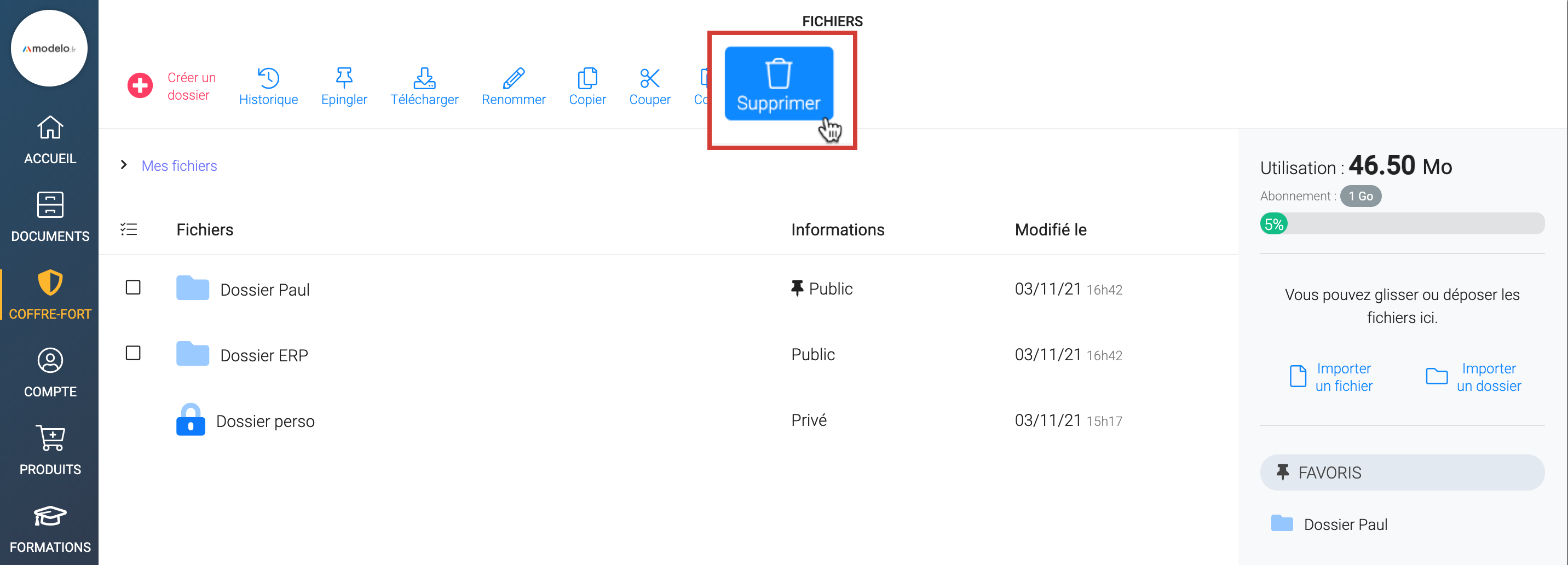This screenshot has width=1568, height=565.
Task: Click the Copier icon
Action: tap(587, 78)
